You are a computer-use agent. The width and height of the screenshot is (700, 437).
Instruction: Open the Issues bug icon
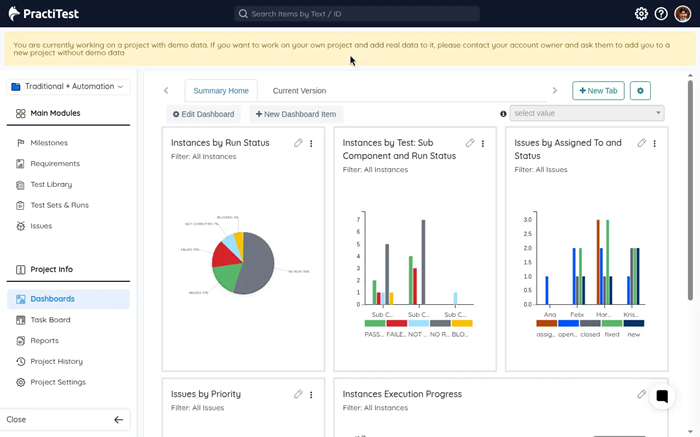[21, 226]
